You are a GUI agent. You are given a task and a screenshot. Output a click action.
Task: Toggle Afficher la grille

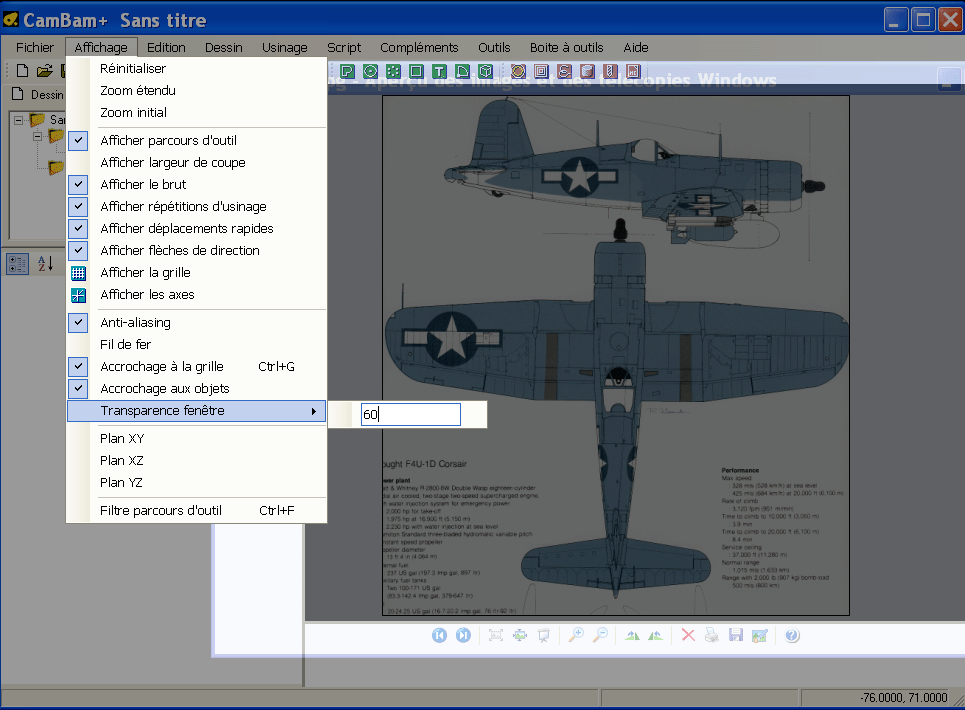tap(196, 273)
